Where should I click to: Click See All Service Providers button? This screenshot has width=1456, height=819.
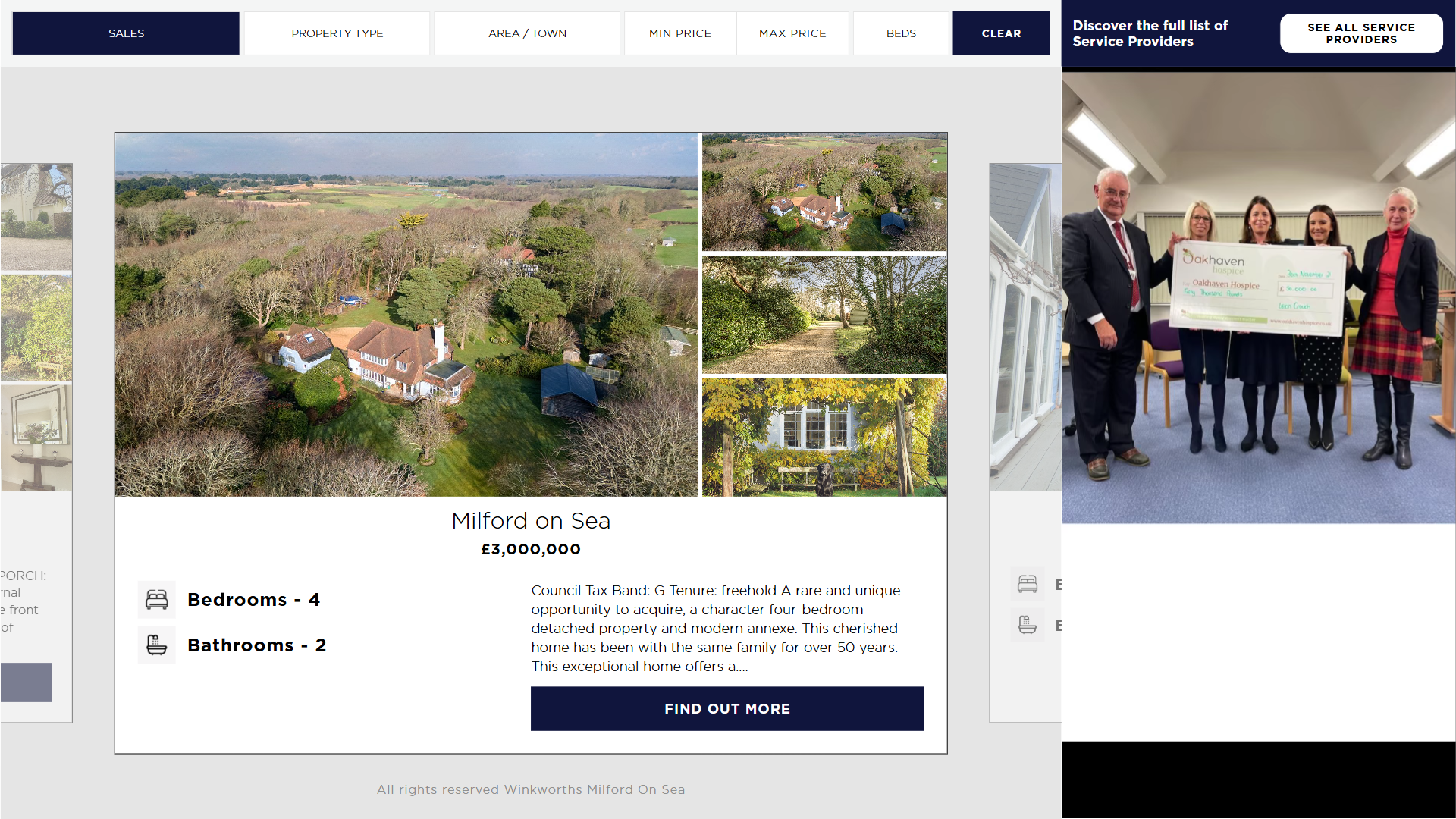[x=1361, y=33]
